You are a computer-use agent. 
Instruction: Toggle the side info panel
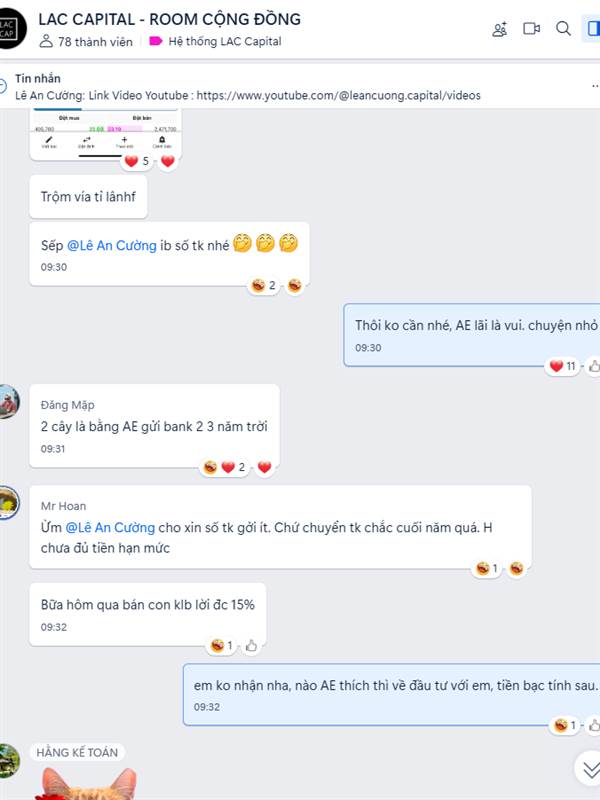[592, 29]
